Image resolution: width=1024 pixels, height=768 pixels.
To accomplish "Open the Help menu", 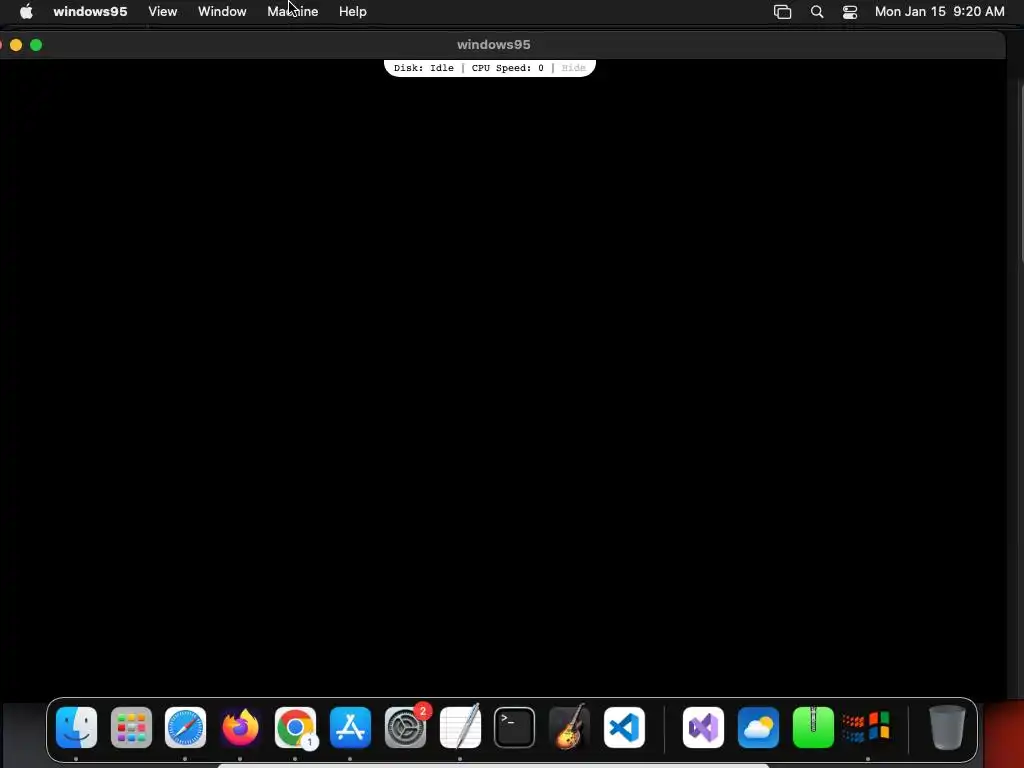I will tap(353, 12).
